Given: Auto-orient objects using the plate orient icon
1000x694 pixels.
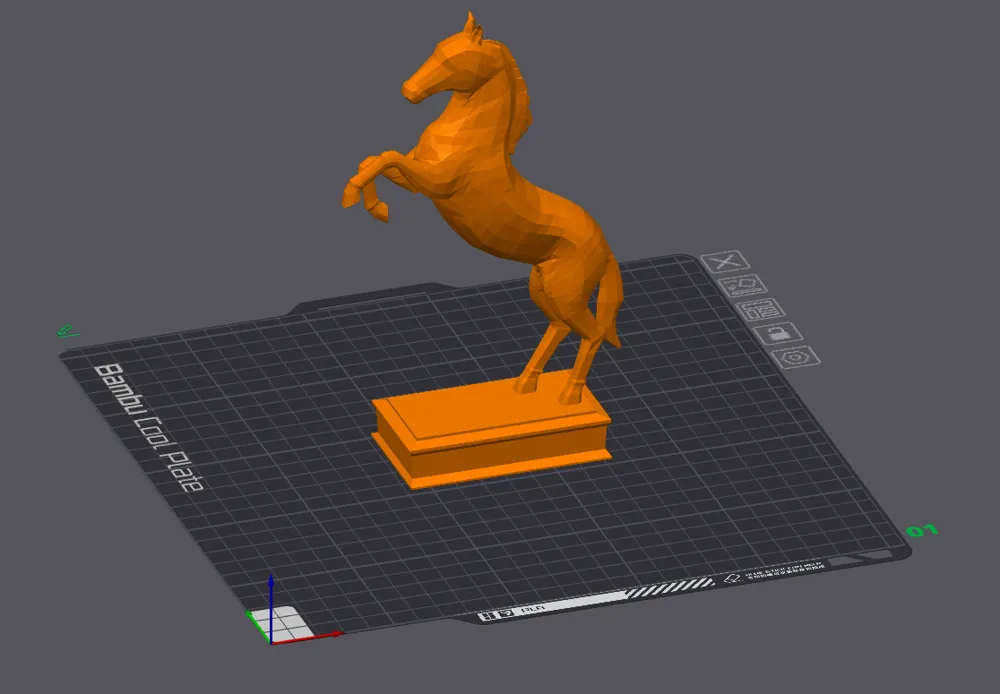Looking at the screenshot, I should pos(742,285).
